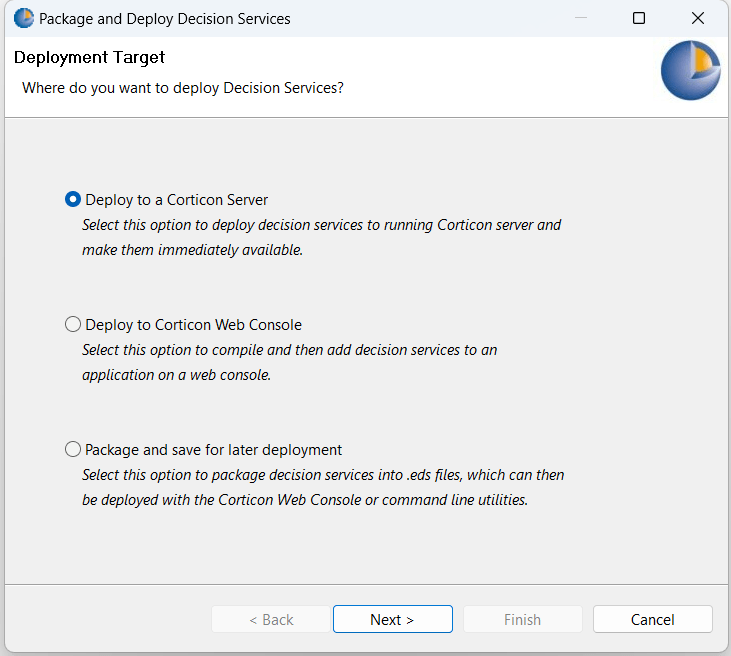The width and height of the screenshot is (731, 656).
Task: Click the description mentioning .eds files
Action: [323, 487]
